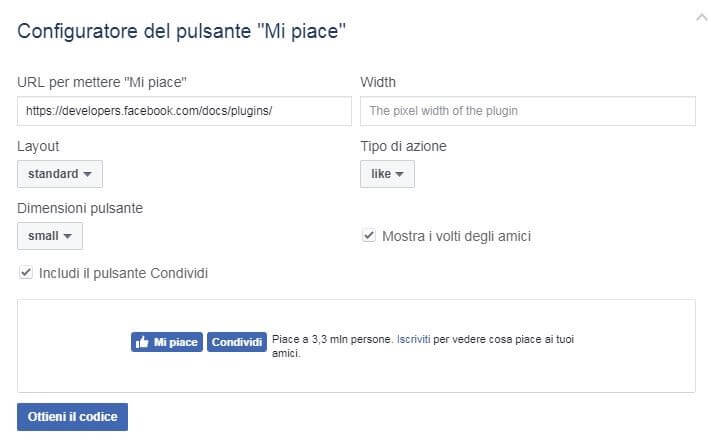The width and height of the screenshot is (711, 444).
Task: Click the "Mostra i volti degli amici" label text
Action: [x=456, y=236]
